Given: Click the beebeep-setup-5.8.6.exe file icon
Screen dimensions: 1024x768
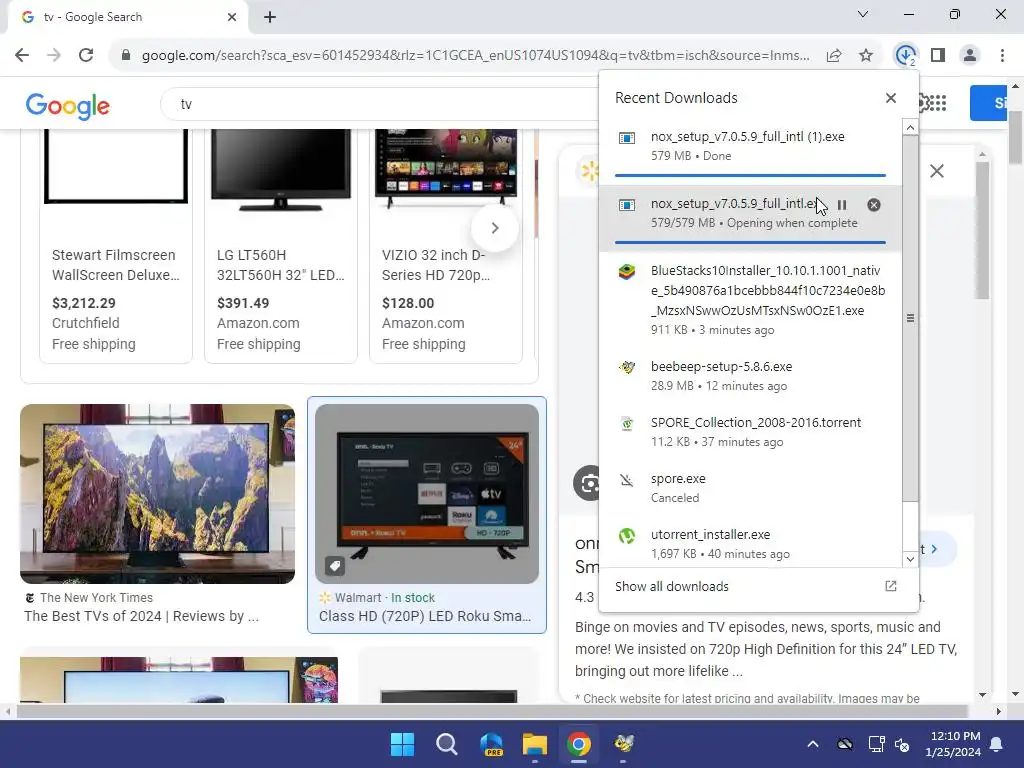Looking at the screenshot, I should 627,368.
